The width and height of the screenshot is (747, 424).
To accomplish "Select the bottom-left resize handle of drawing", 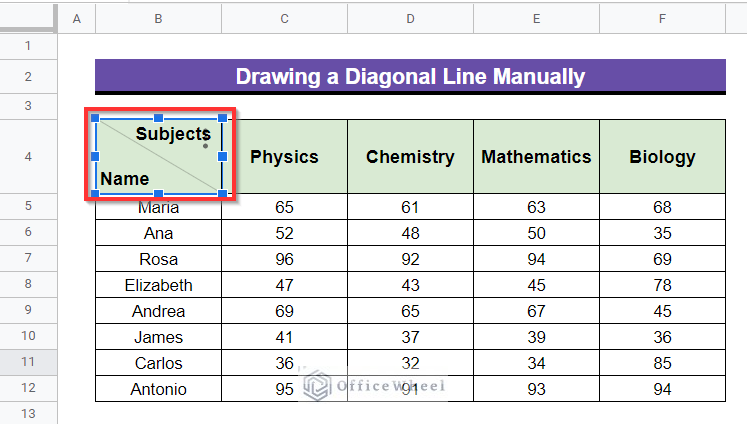I will pos(95,193).
